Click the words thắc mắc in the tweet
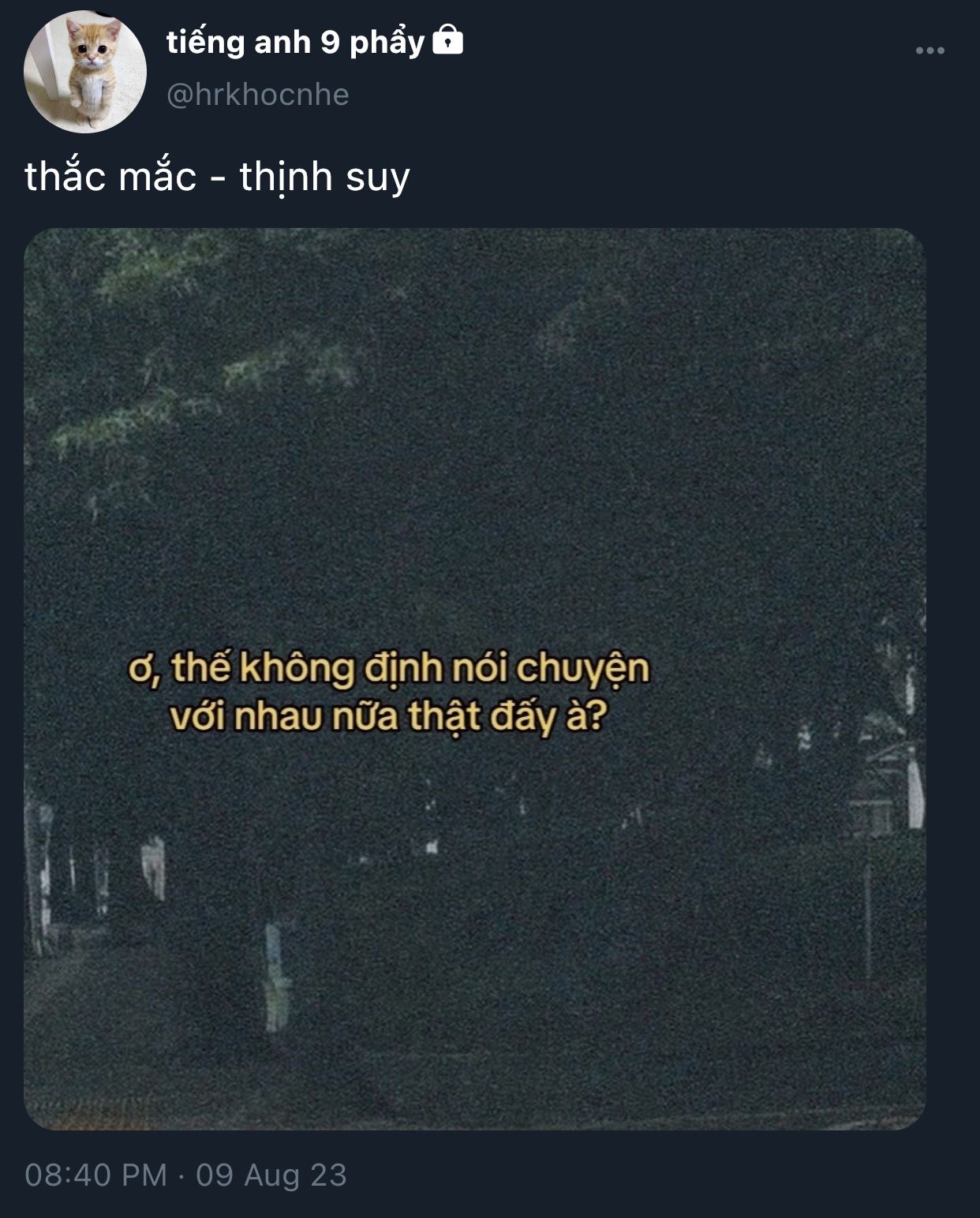The height and width of the screenshot is (1218, 980). coord(110,175)
